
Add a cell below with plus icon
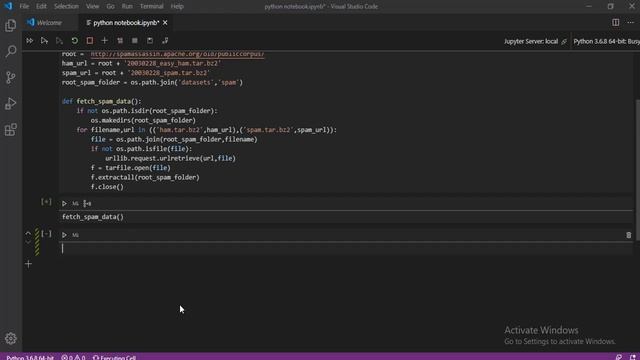tap(28, 264)
